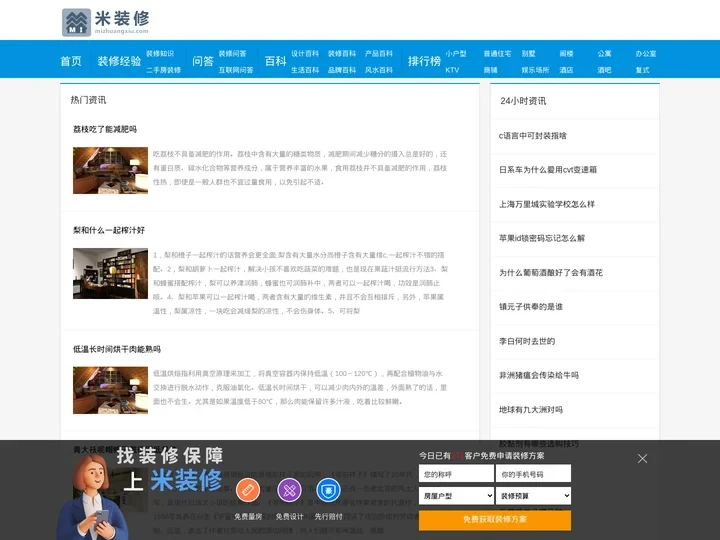Select 公寓 in the ranking menu

pos(604,53)
